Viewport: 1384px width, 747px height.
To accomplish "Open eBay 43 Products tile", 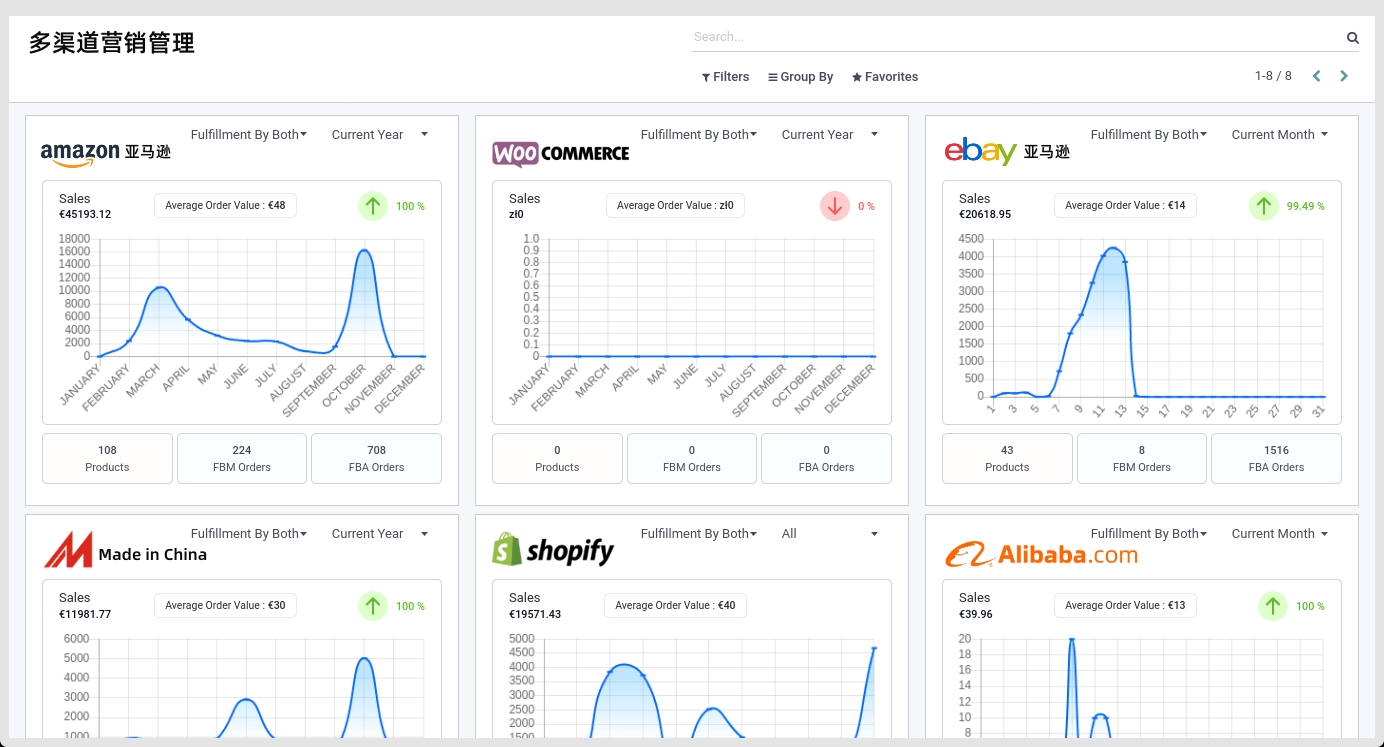I will pyautogui.click(x=1007, y=458).
